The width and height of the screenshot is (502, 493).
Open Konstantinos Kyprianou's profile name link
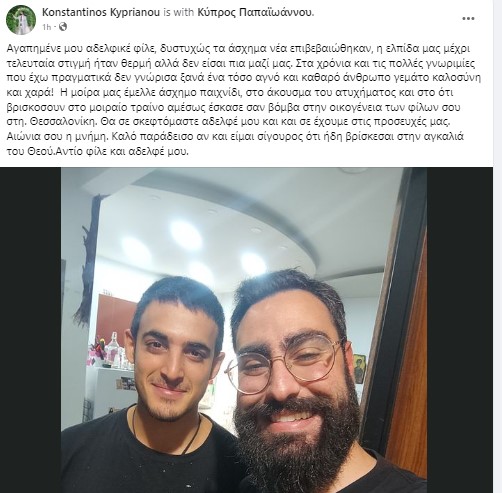pyautogui.click(x=102, y=12)
